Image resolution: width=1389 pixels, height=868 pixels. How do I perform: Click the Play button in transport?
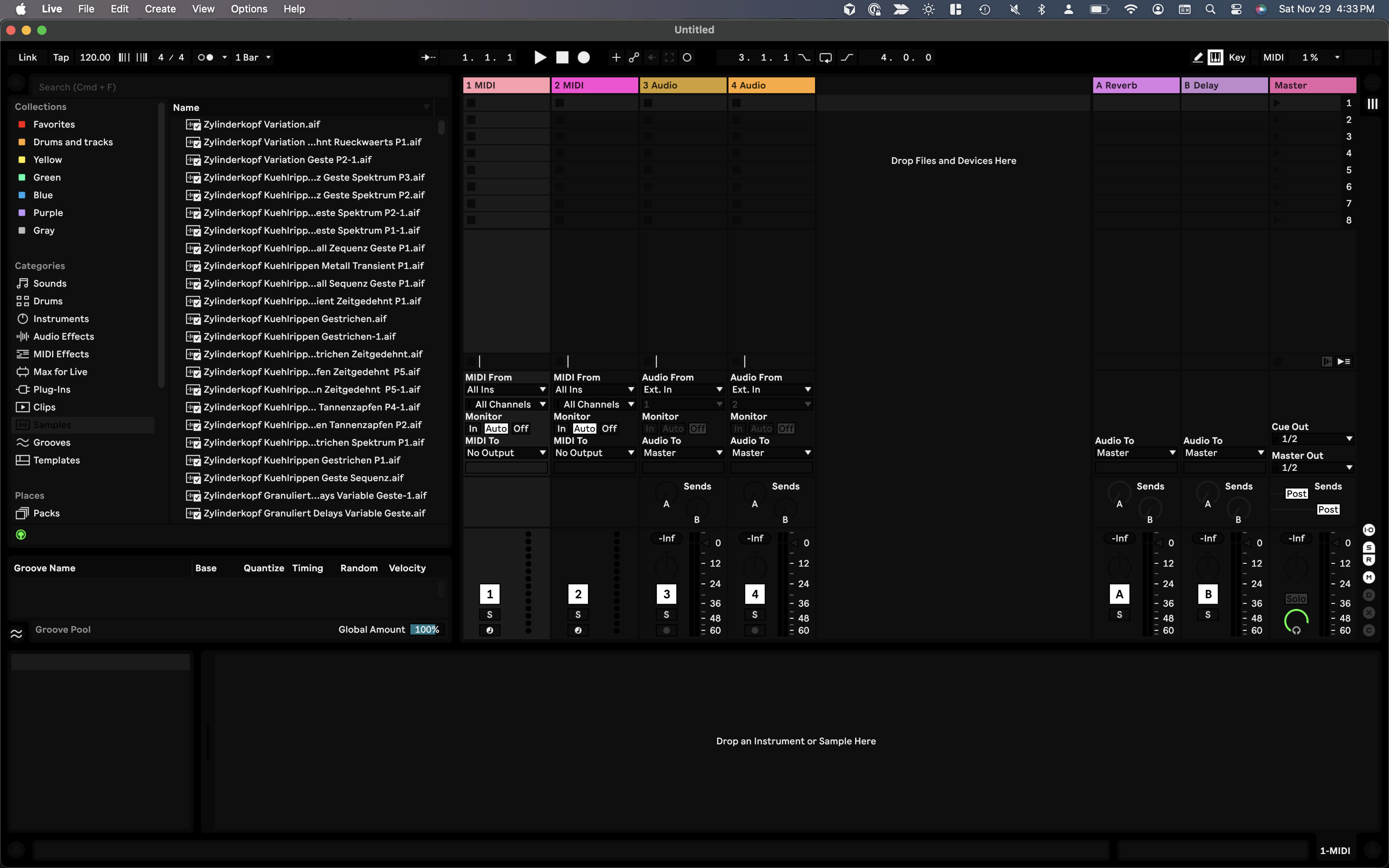pos(539,57)
